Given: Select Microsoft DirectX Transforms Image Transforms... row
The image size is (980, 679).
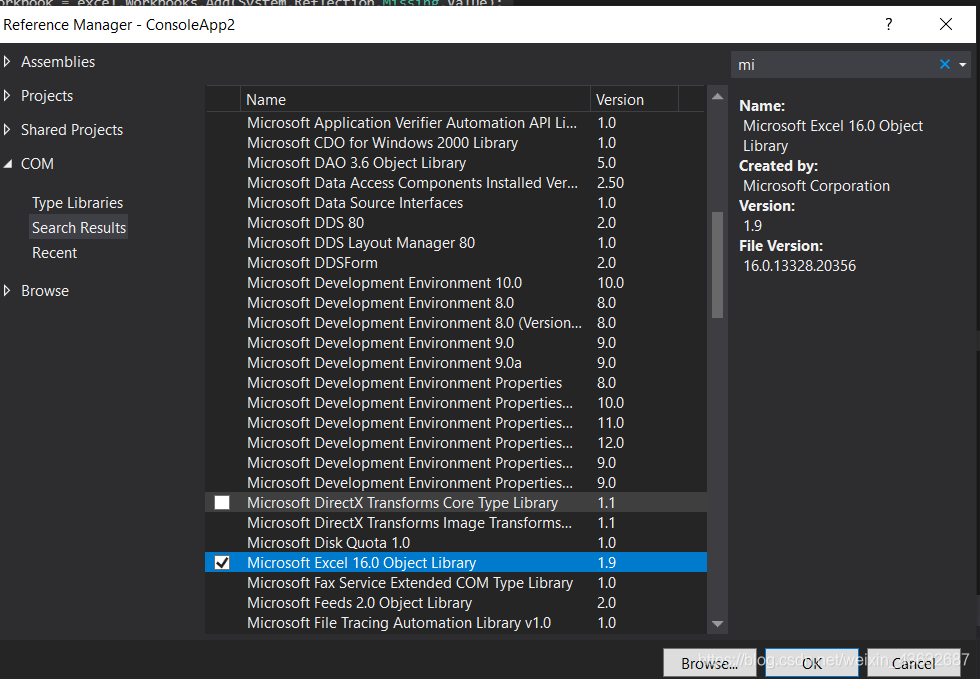Looking at the screenshot, I should [x=456, y=523].
